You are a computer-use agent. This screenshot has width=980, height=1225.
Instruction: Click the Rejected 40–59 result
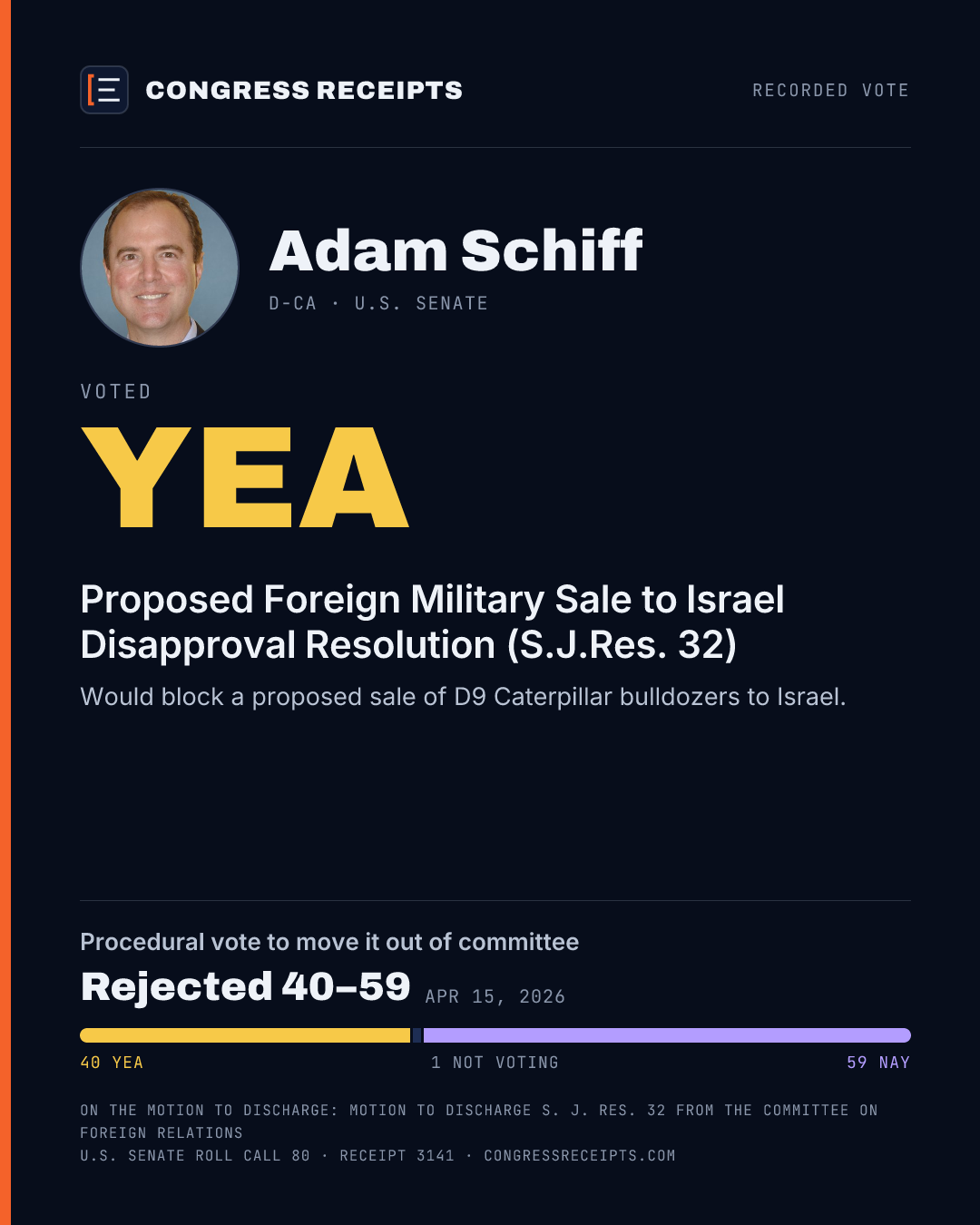245,986
